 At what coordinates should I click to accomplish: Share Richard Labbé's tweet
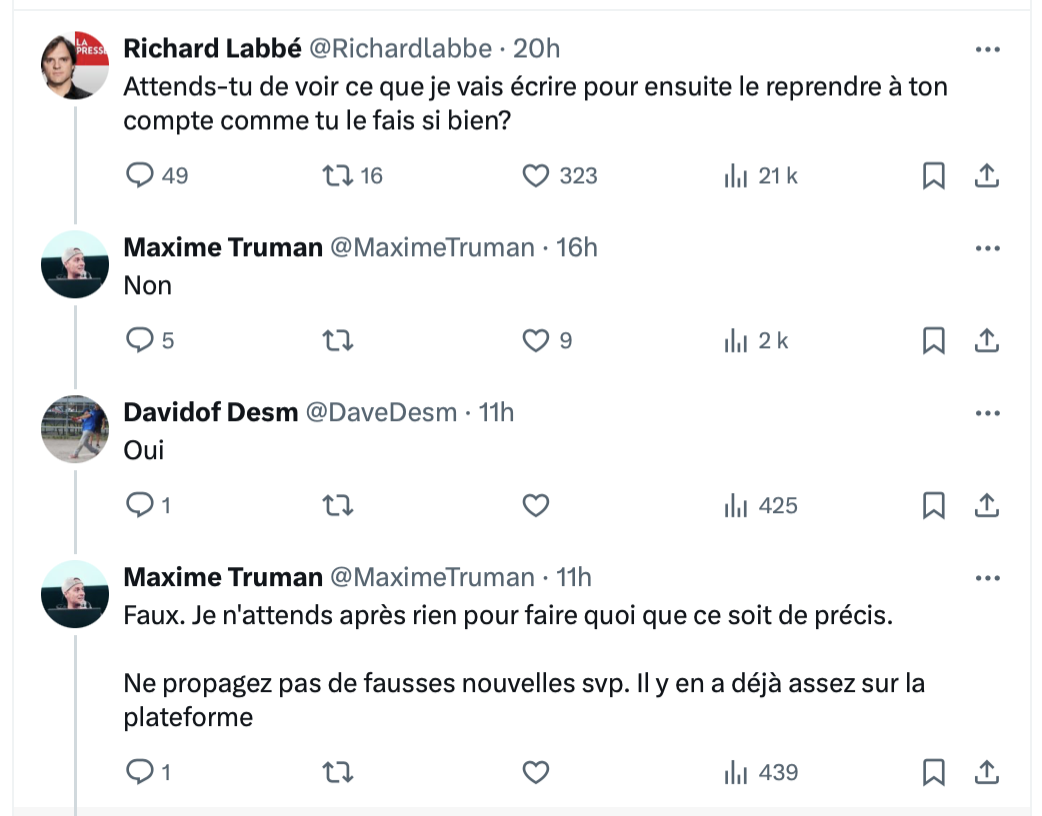[x=987, y=176]
